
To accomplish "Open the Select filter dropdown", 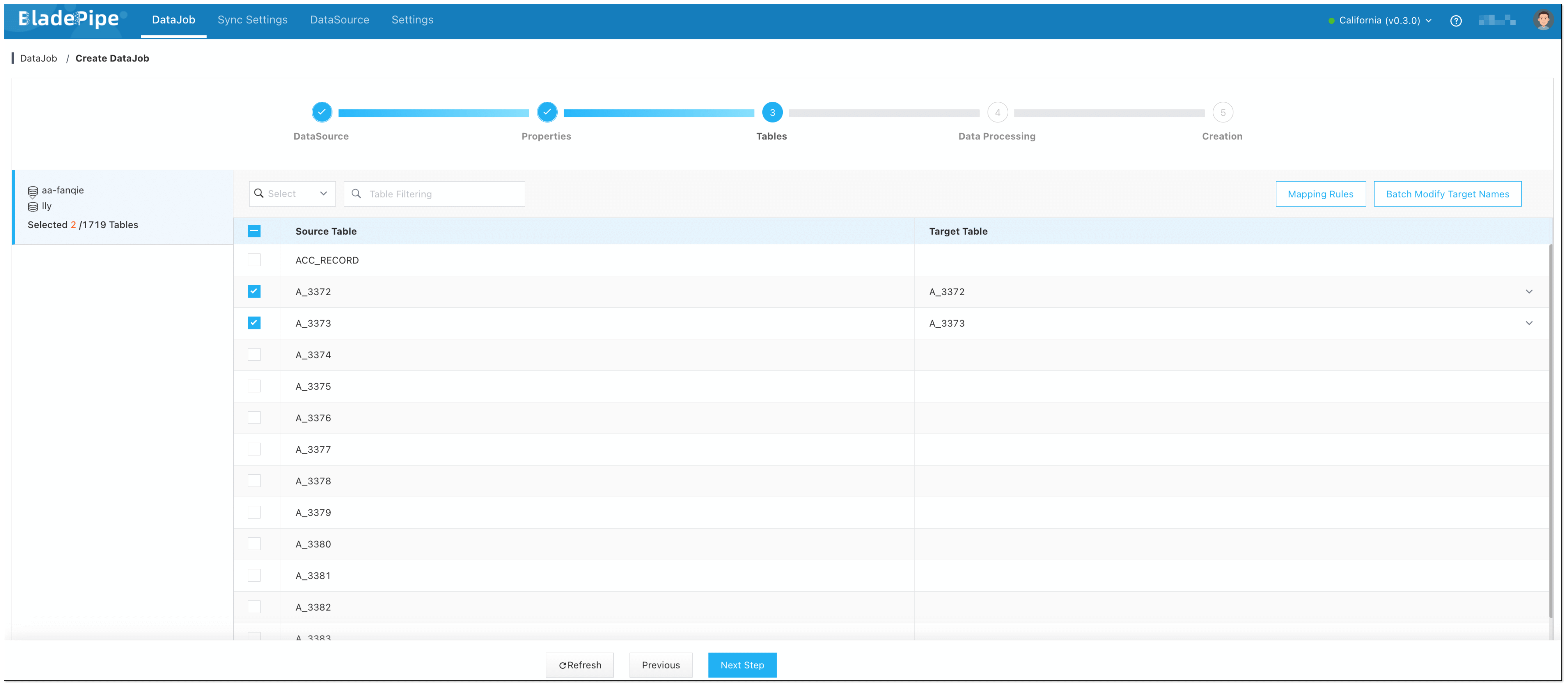I will [x=292, y=193].
